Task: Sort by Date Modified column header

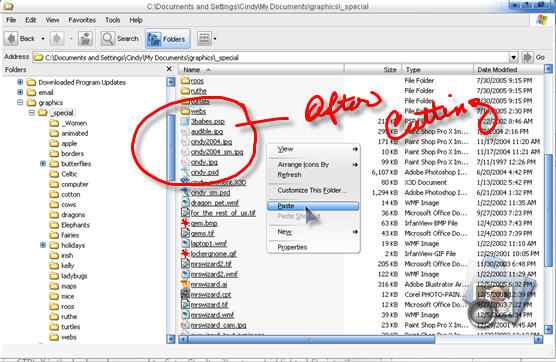Action: pos(508,69)
